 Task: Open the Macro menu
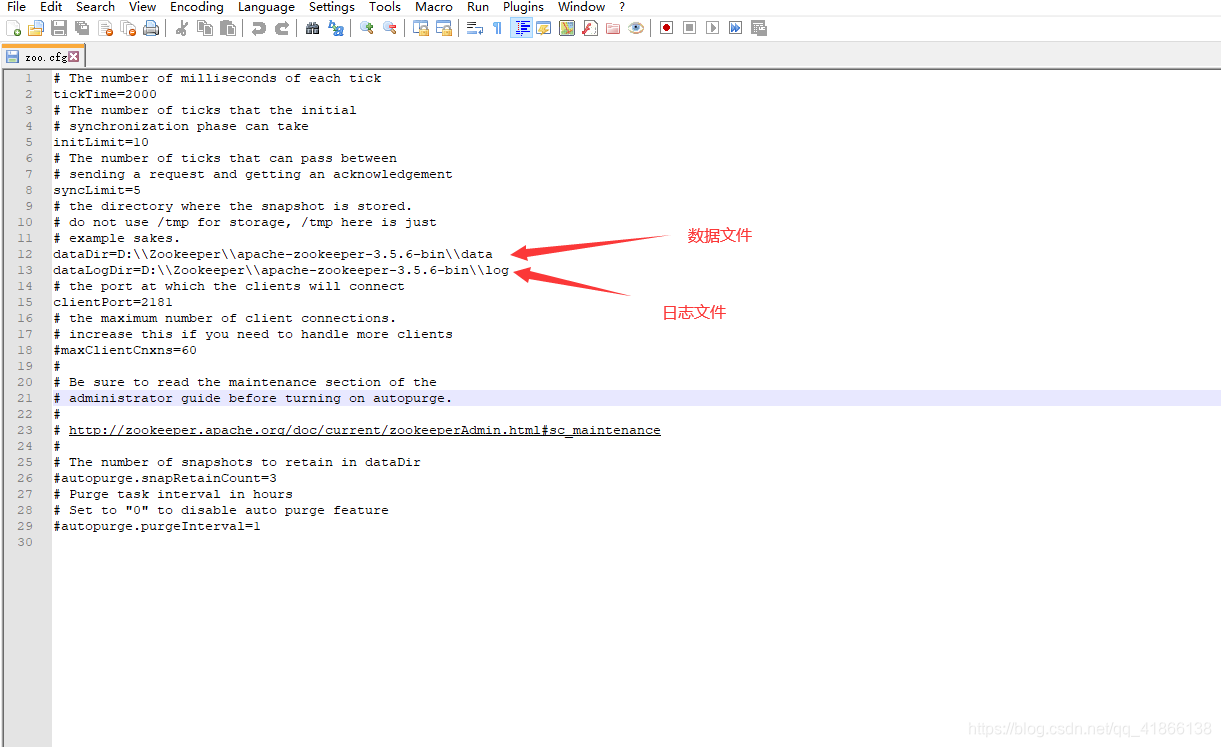434,7
